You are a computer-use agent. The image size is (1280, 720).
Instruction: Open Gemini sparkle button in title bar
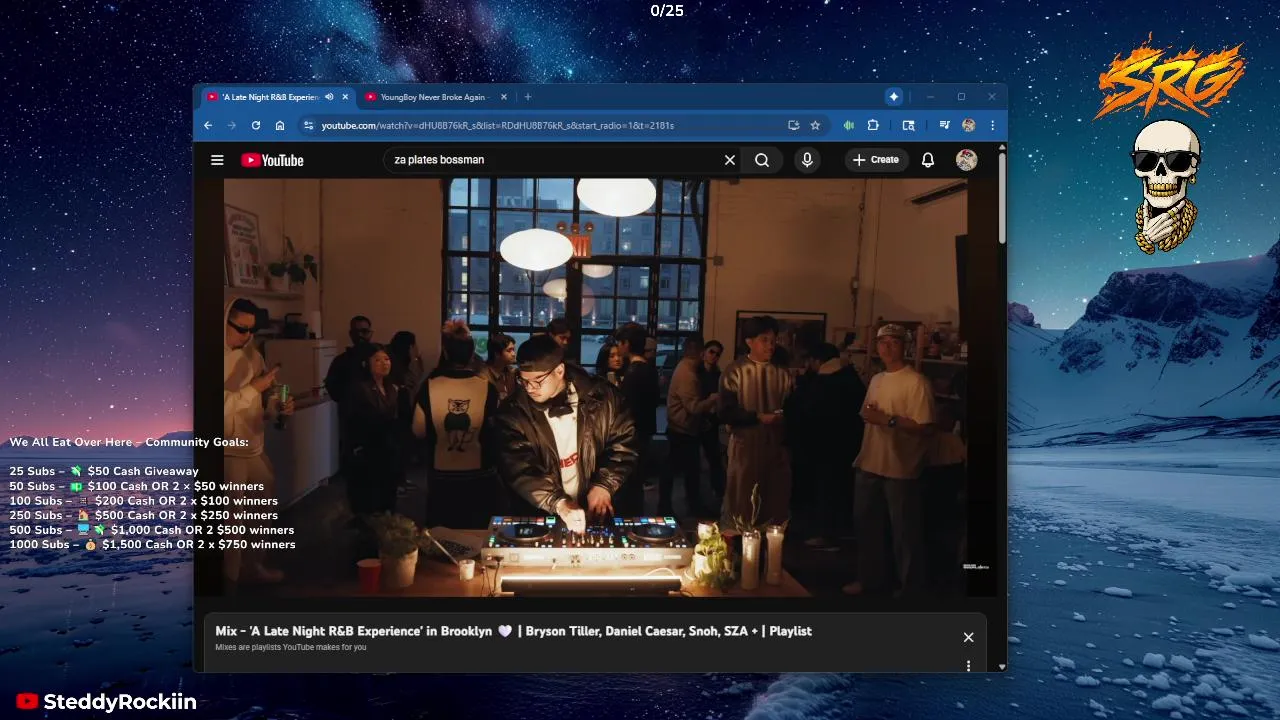pyautogui.click(x=893, y=97)
